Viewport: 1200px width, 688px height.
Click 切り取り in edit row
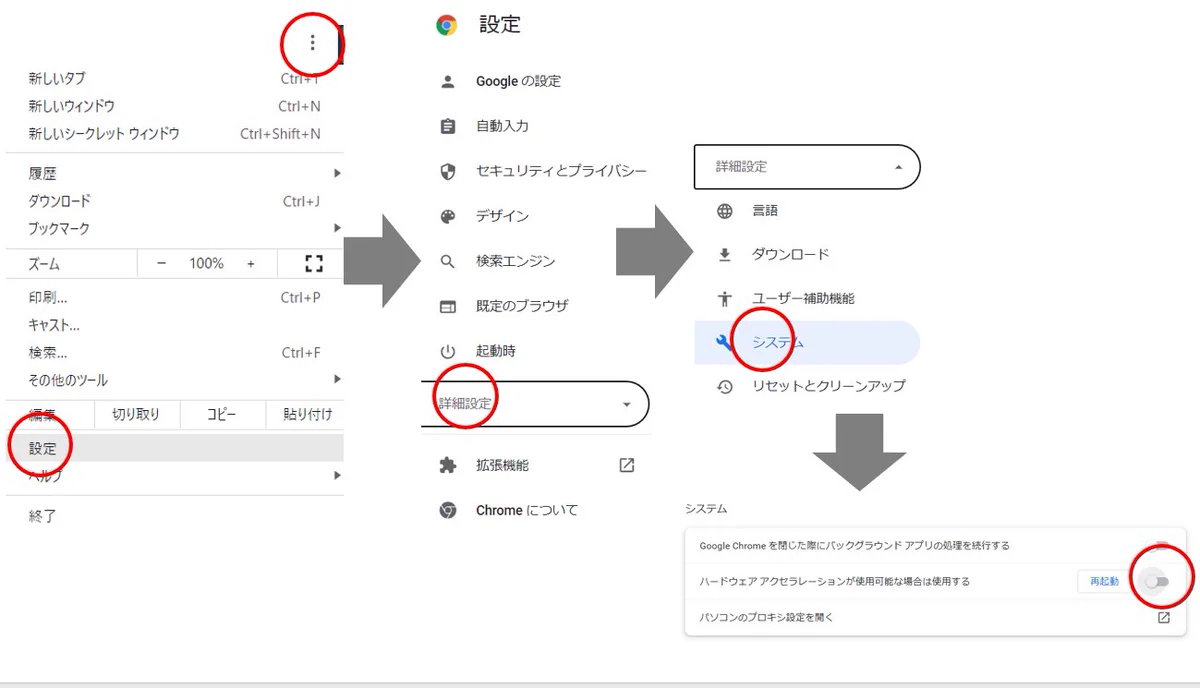[x=136, y=414]
